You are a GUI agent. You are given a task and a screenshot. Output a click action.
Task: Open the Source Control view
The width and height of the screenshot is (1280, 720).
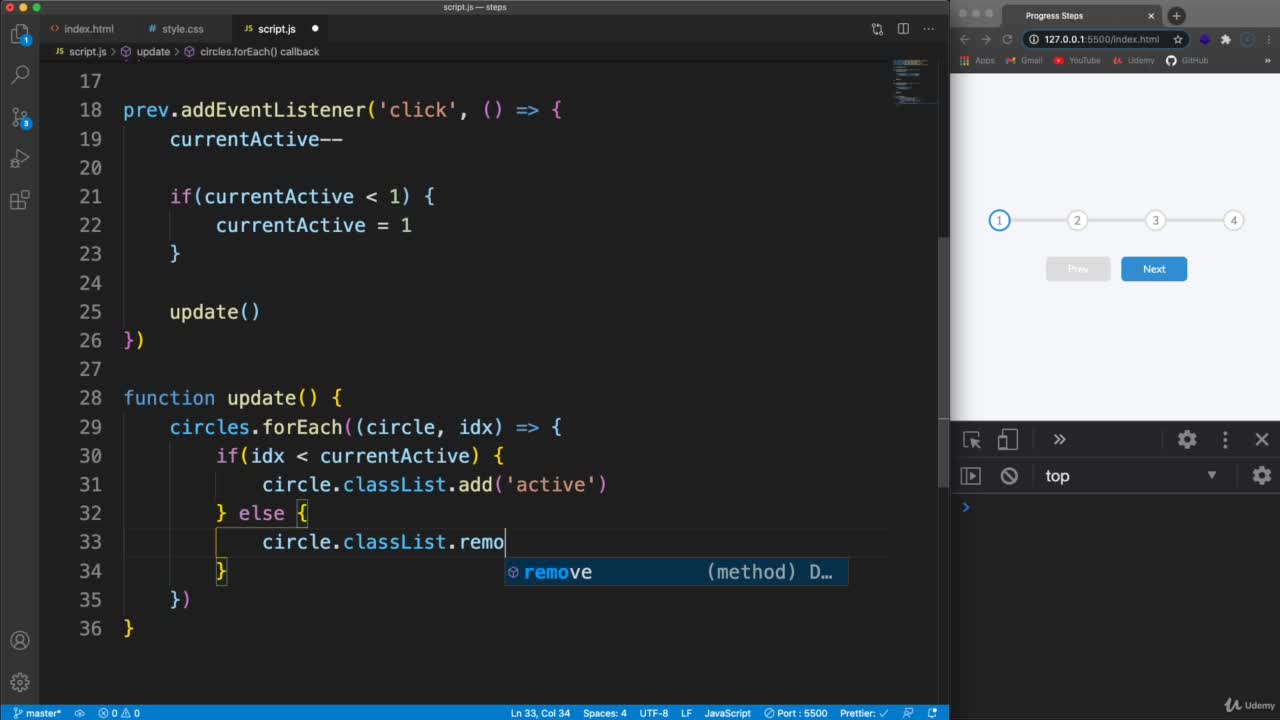click(x=20, y=117)
